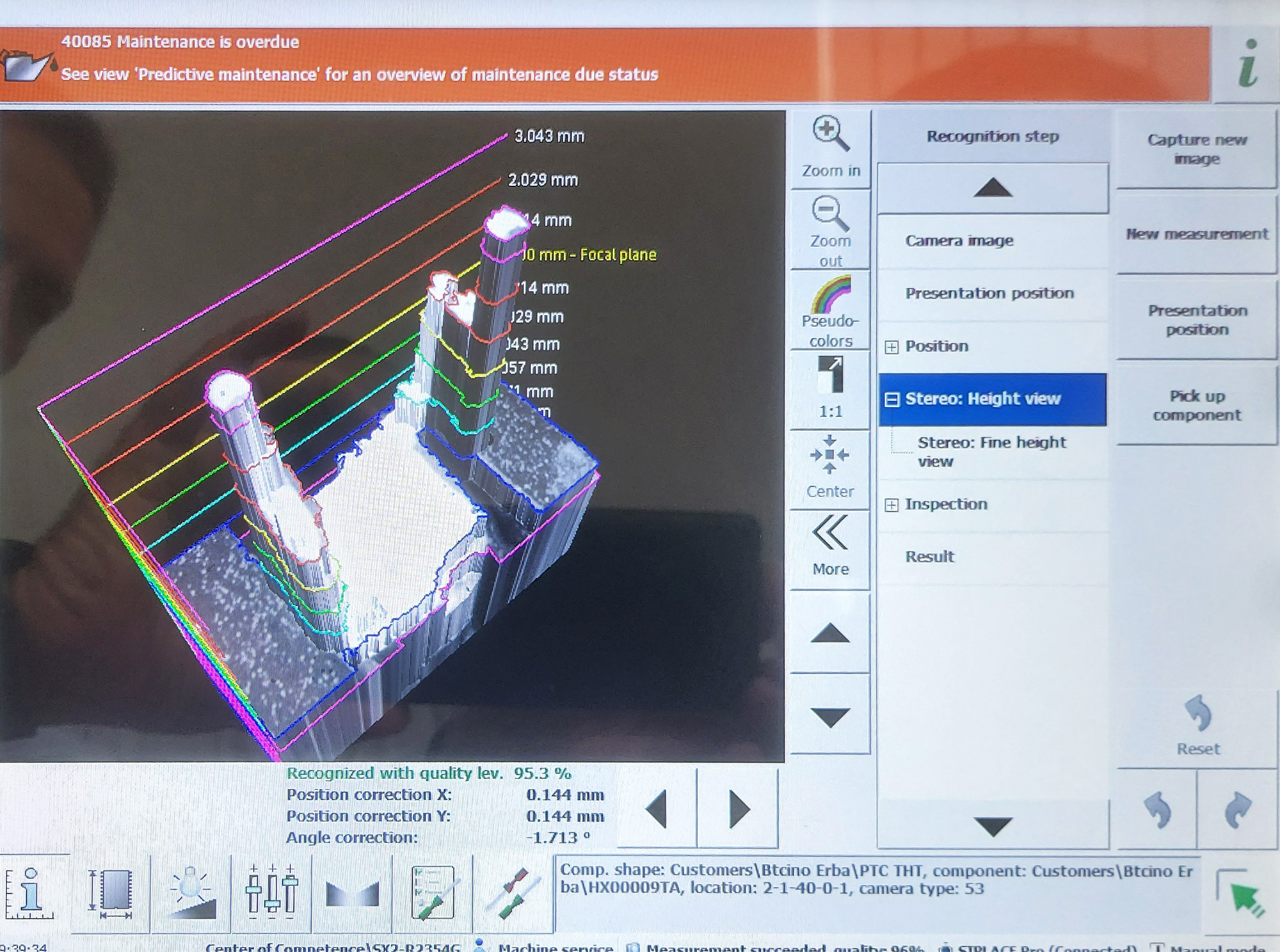Select Stereo: Fine height view step
The width and height of the screenshot is (1280, 952).
pos(991,452)
